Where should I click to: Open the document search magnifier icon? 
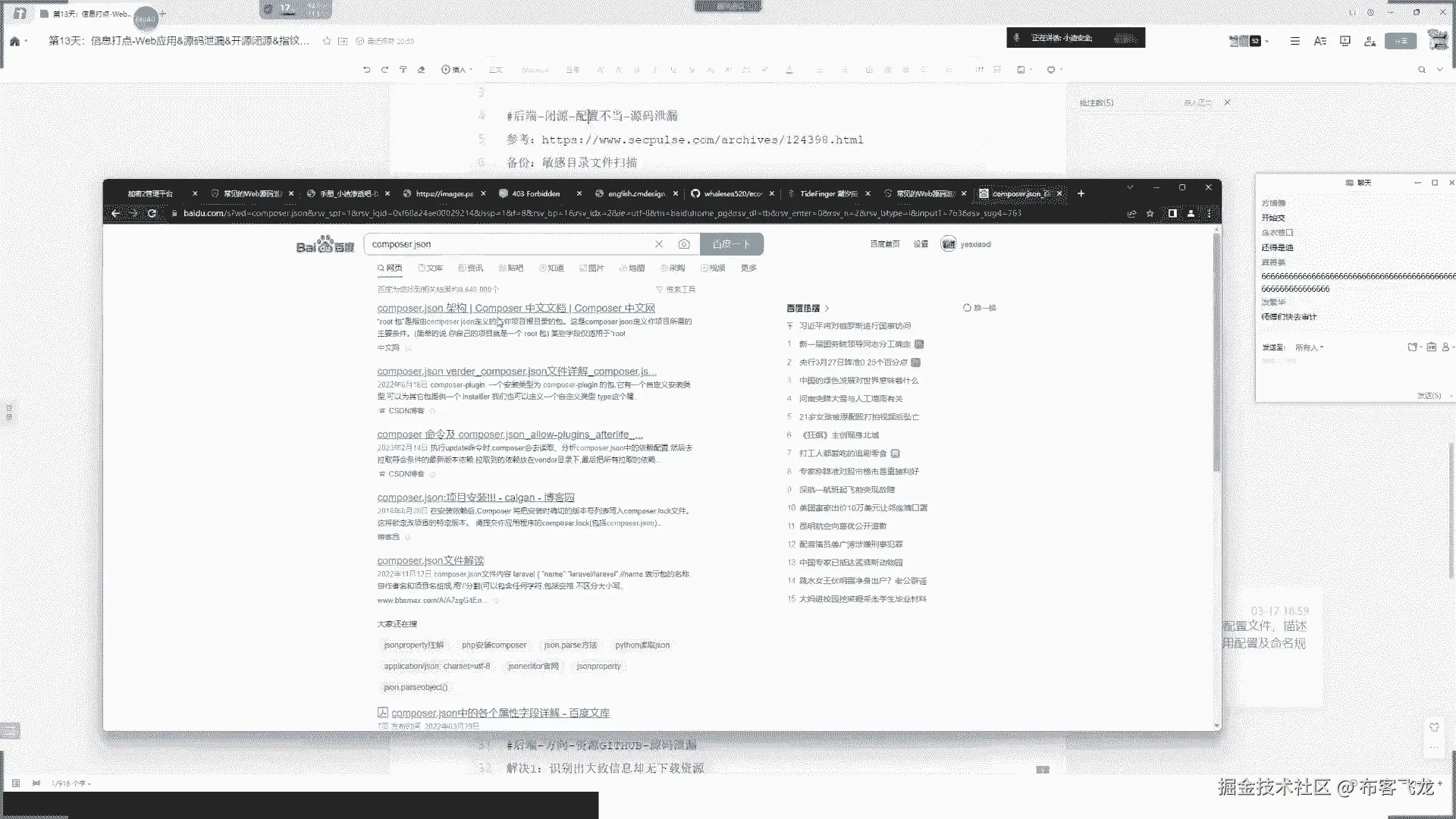click(x=1422, y=70)
